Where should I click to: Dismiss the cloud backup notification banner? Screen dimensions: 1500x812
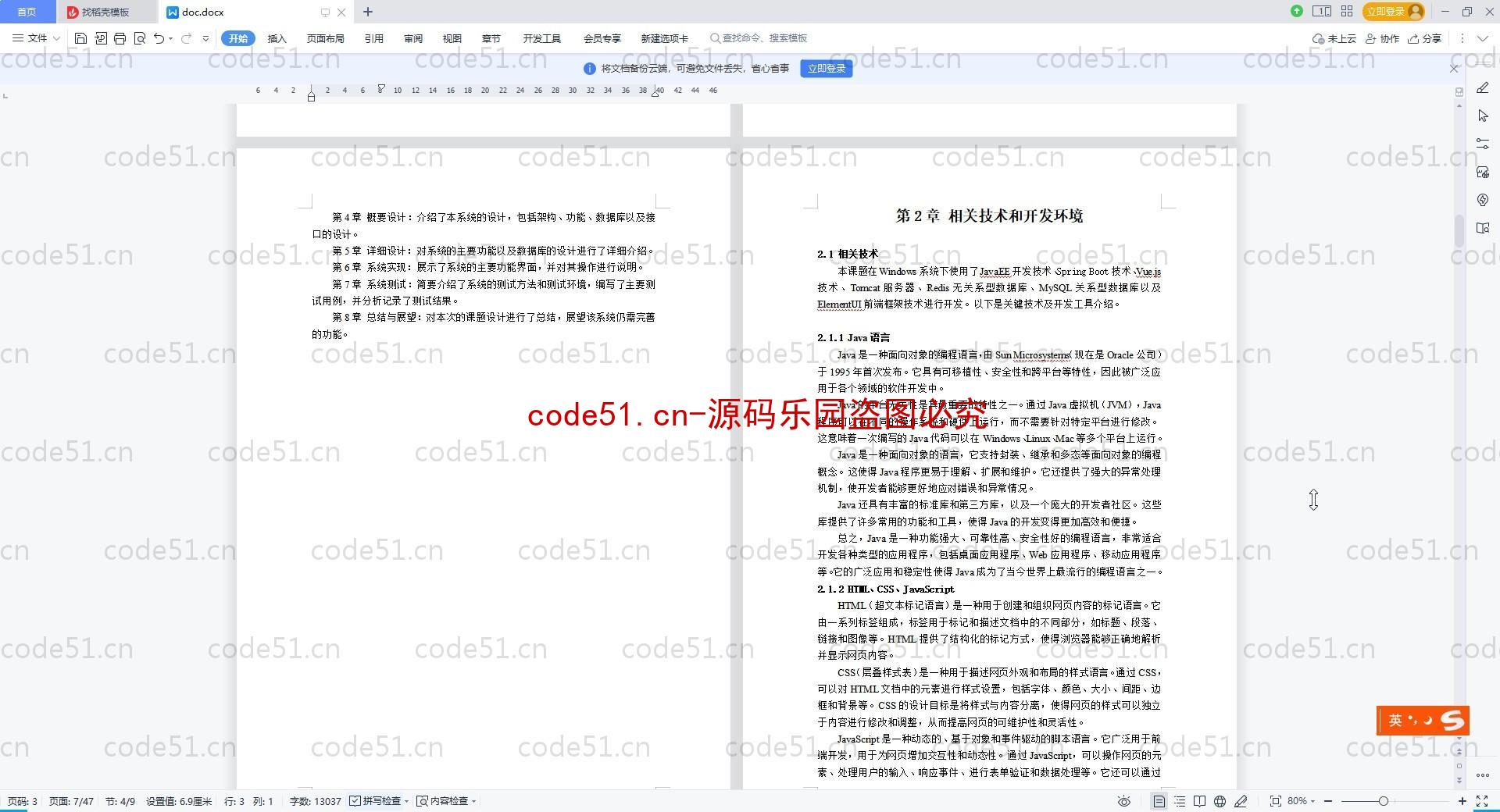(x=1454, y=69)
